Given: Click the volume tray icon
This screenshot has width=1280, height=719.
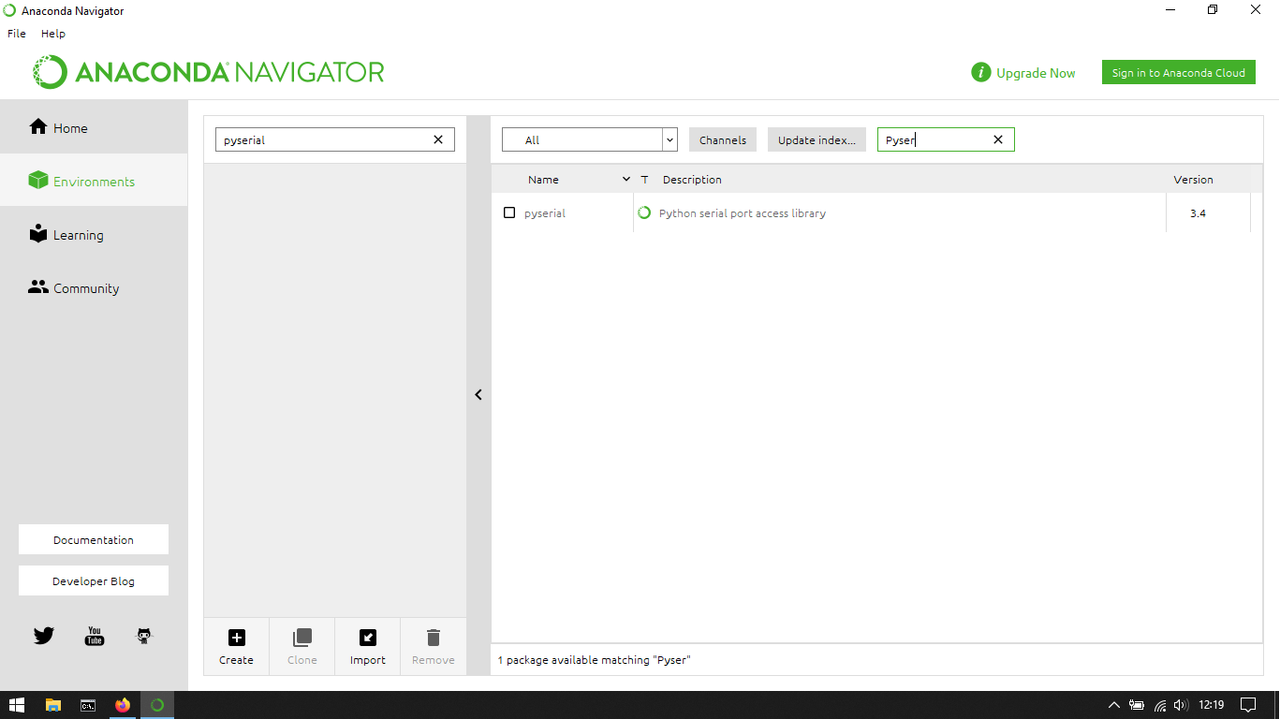Looking at the screenshot, I should click(1181, 705).
